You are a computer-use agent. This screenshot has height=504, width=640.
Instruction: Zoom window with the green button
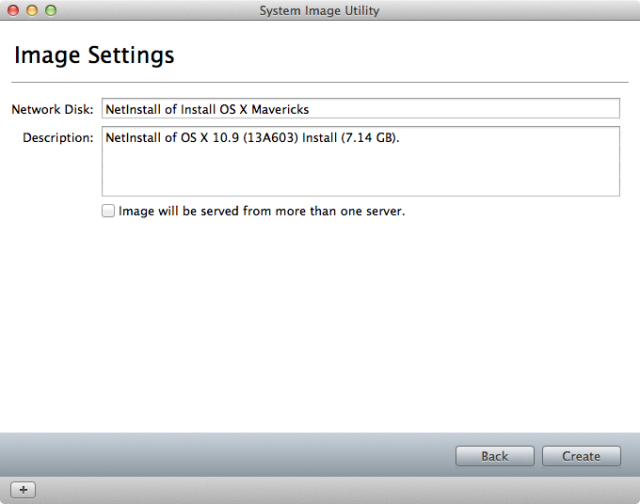tap(51, 10)
